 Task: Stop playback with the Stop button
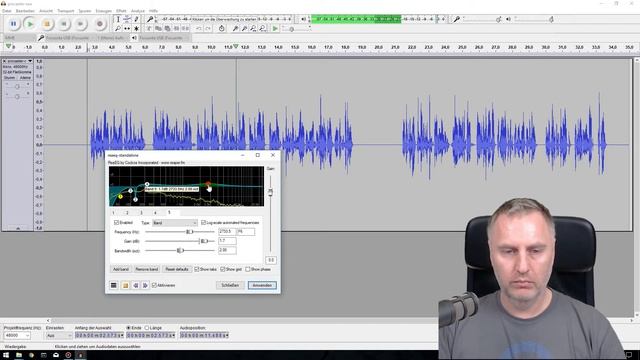tap(47, 24)
